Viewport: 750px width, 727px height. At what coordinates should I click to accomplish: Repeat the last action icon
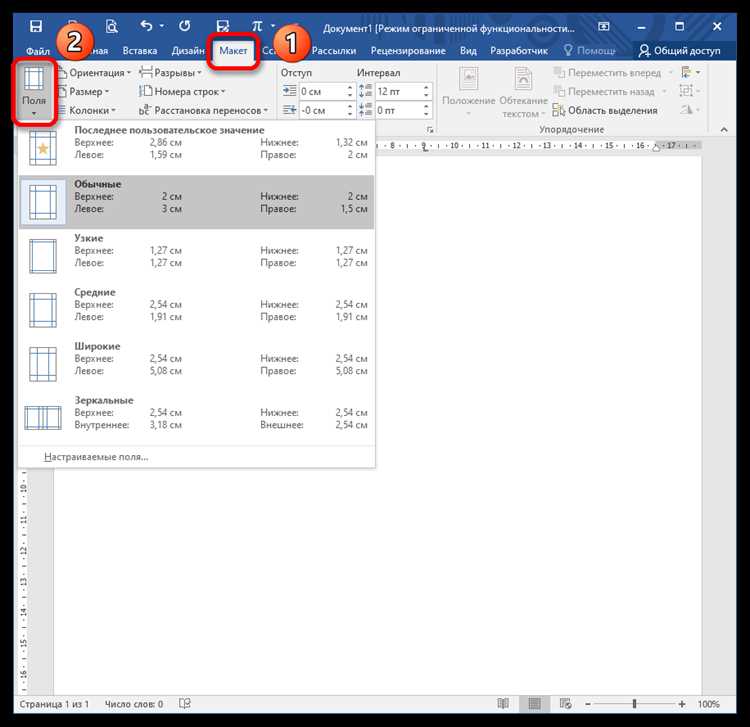click(x=185, y=25)
